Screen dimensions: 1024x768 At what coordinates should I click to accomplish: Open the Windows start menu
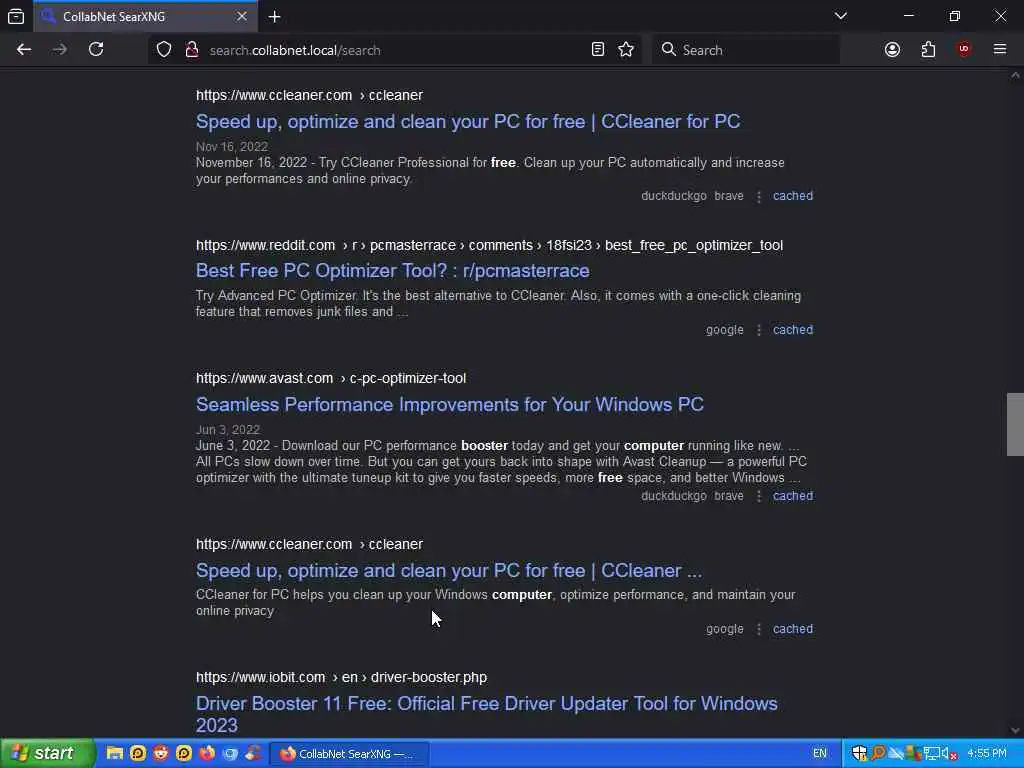47,754
